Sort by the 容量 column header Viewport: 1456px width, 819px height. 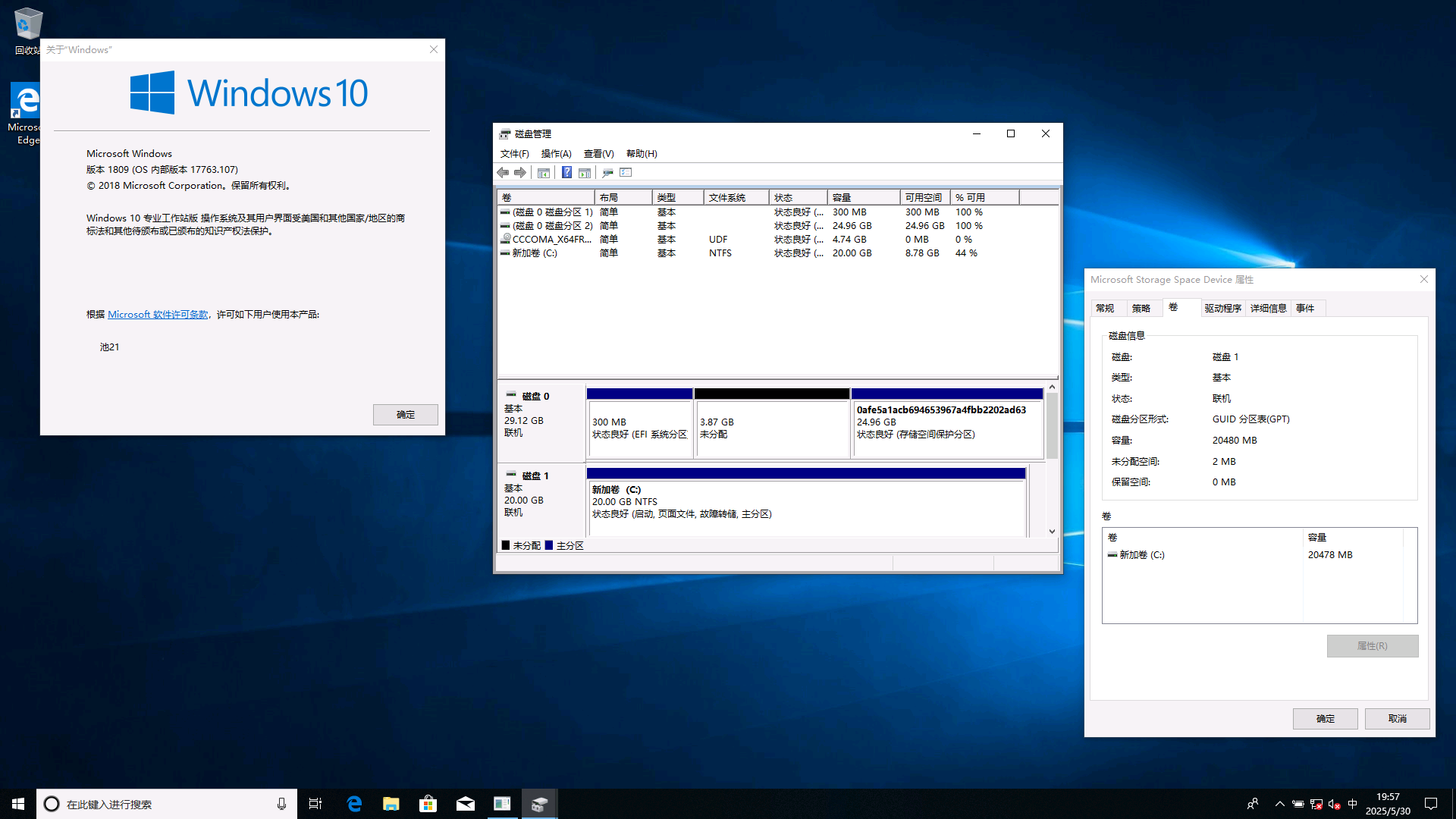pos(863,198)
